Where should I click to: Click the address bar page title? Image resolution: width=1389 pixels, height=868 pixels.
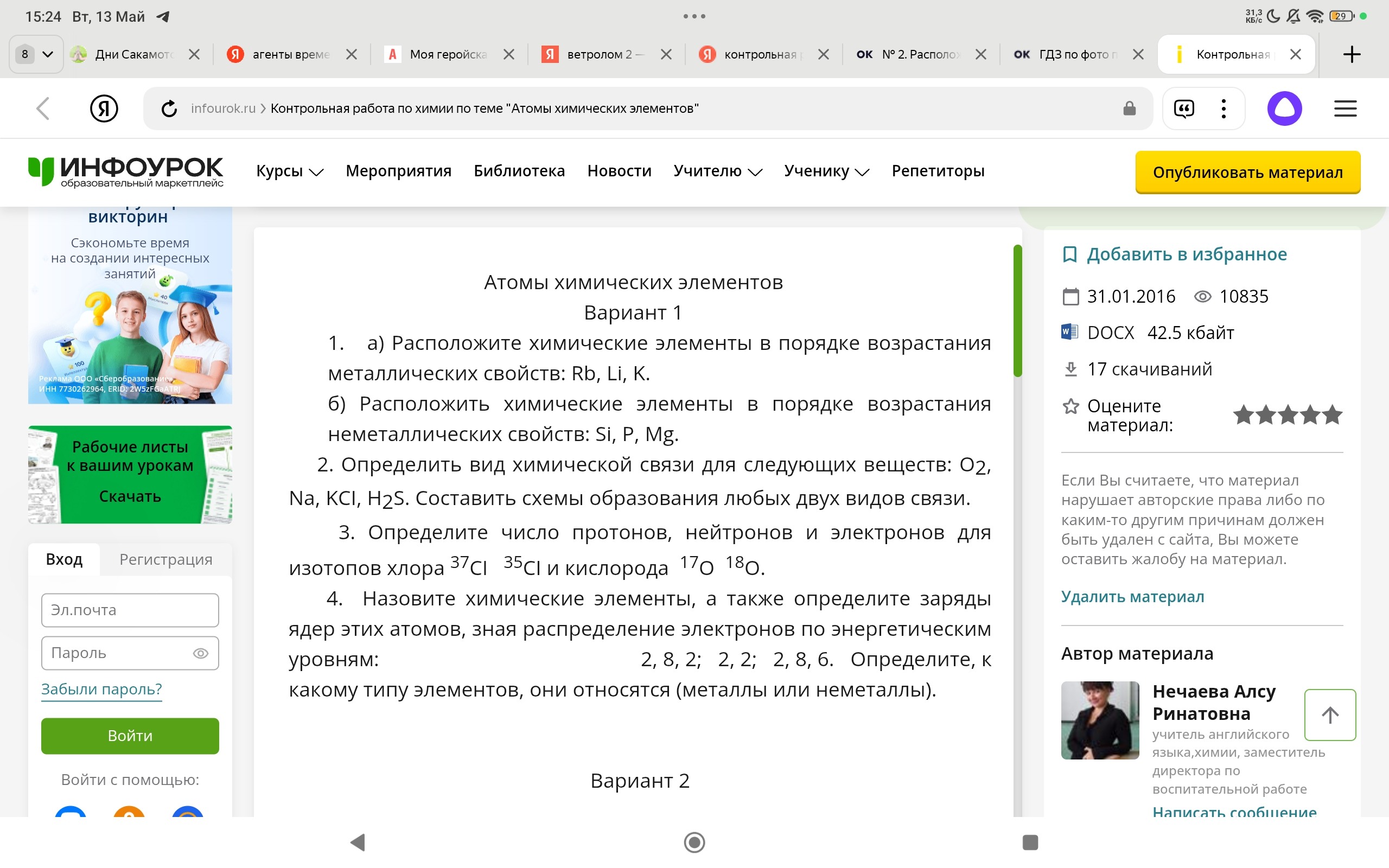pos(485,108)
